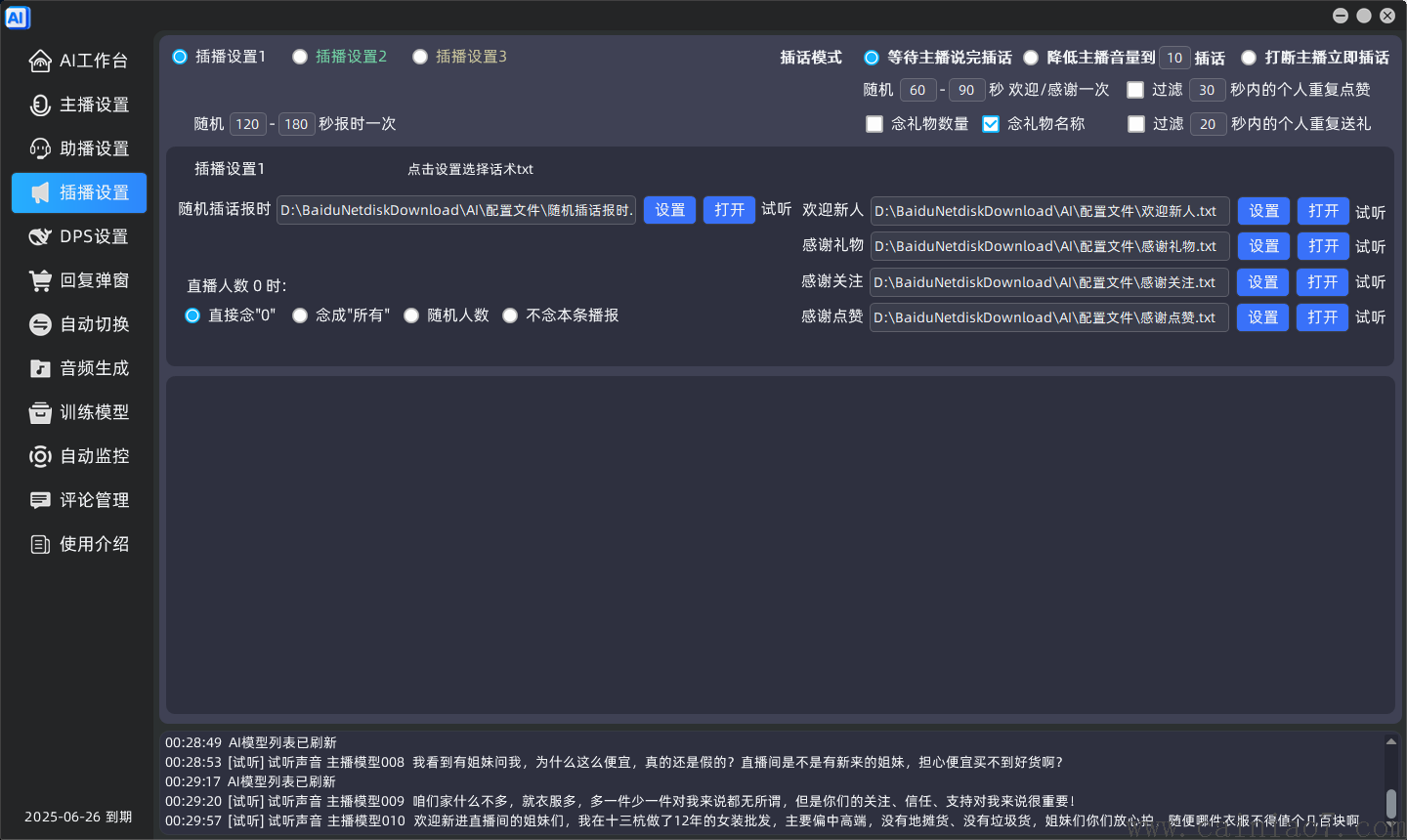Click the AI logo icon top-left

tap(18, 17)
